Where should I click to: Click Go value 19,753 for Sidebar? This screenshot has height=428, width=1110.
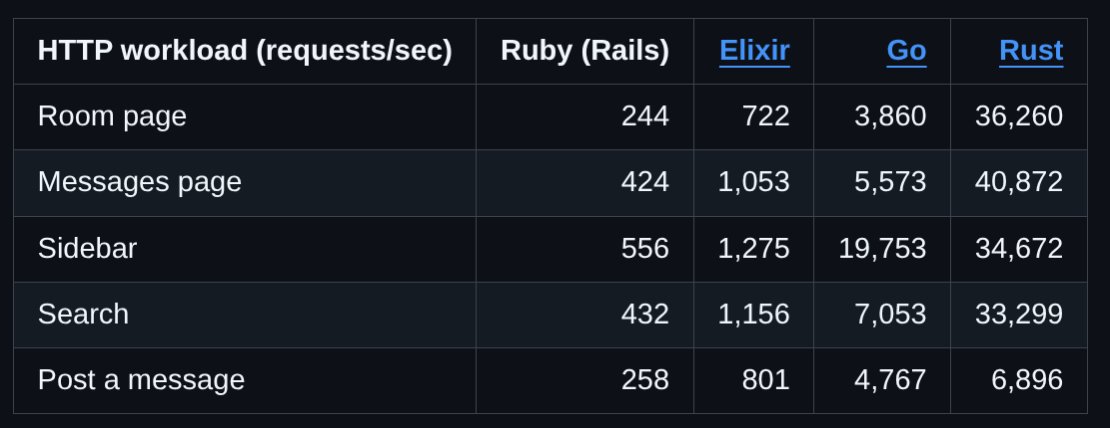(882, 248)
